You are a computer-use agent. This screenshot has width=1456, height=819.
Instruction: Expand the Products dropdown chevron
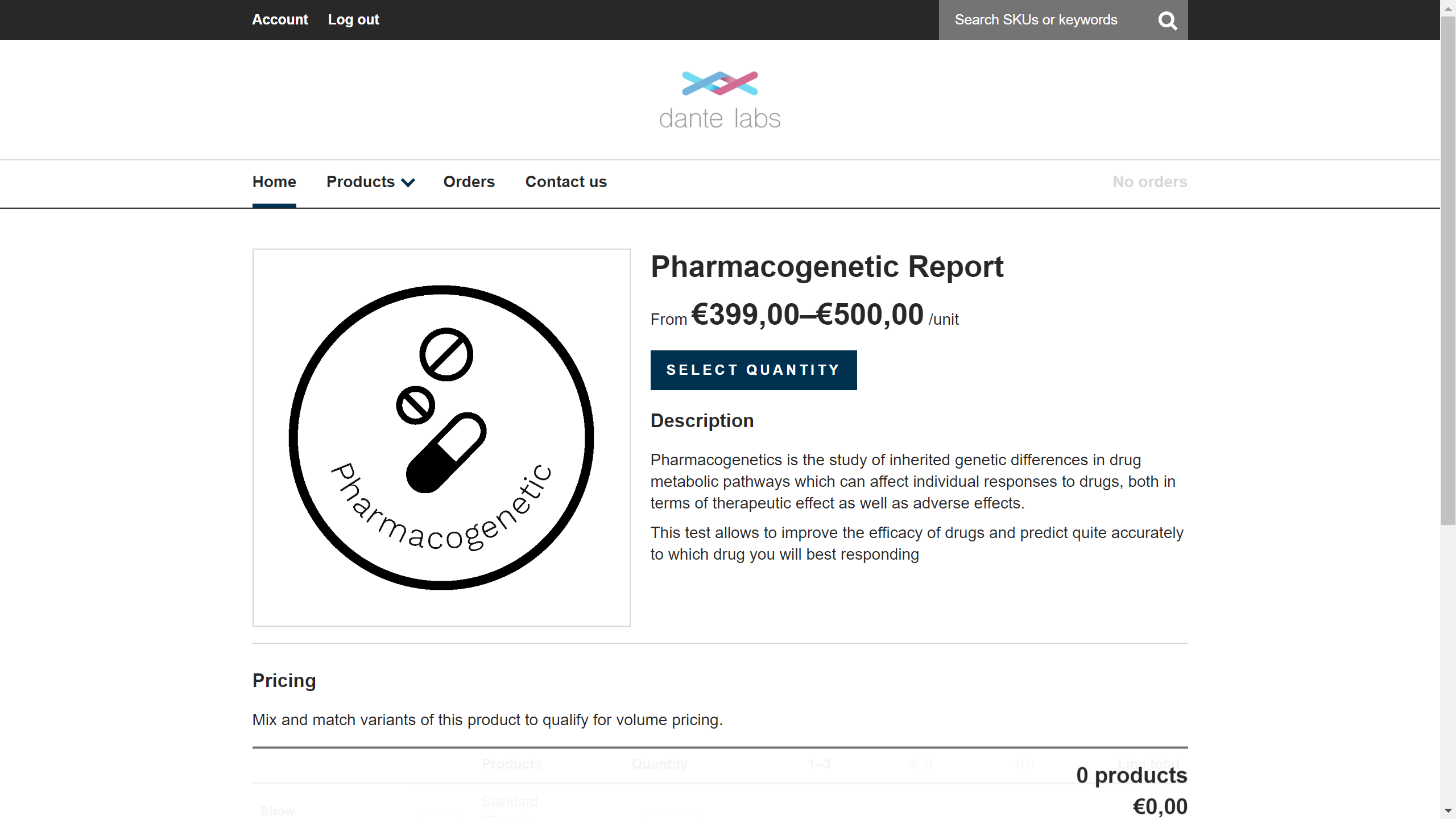coord(408,183)
